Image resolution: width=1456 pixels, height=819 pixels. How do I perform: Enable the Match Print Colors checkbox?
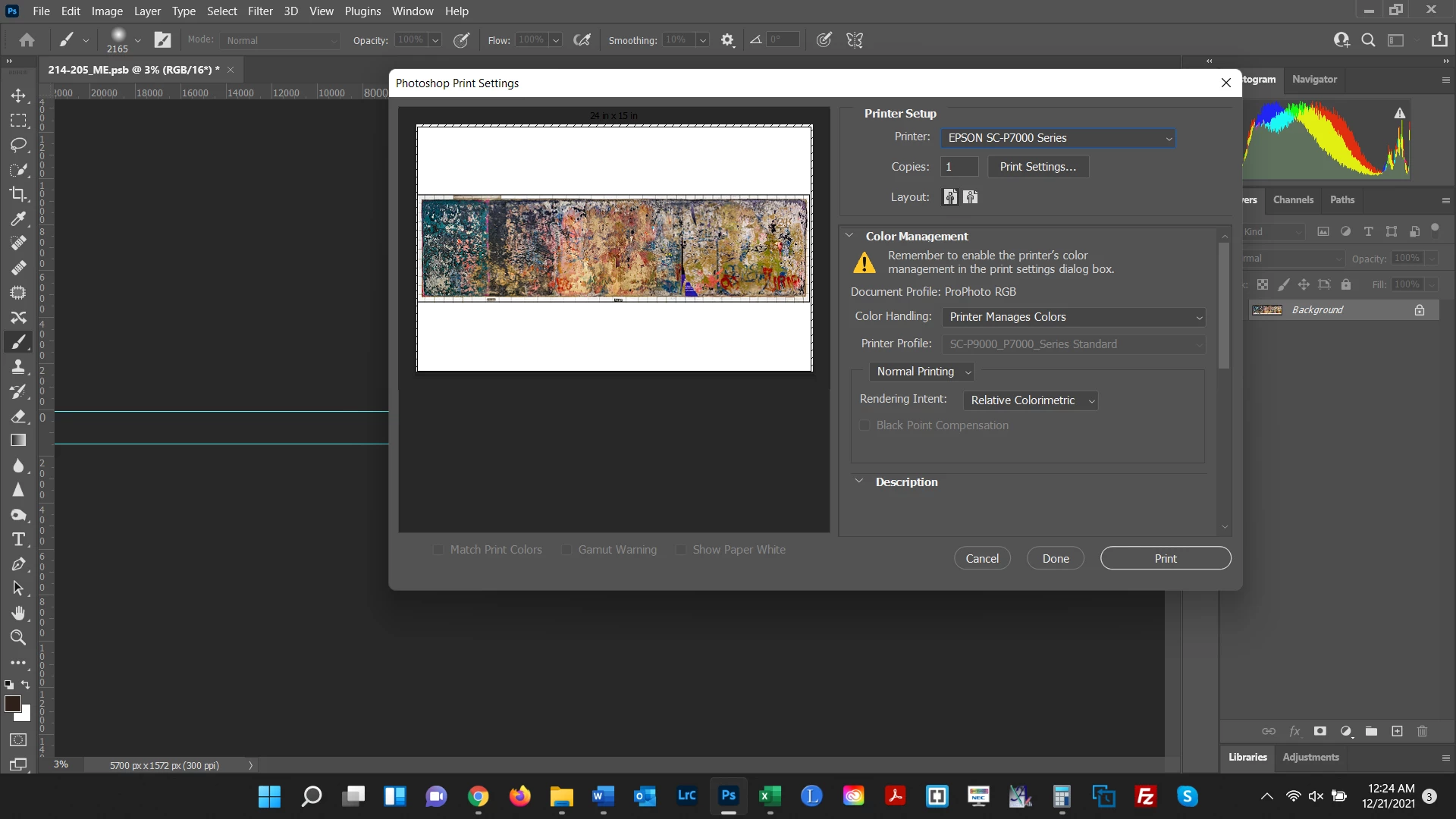click(438, 550)
